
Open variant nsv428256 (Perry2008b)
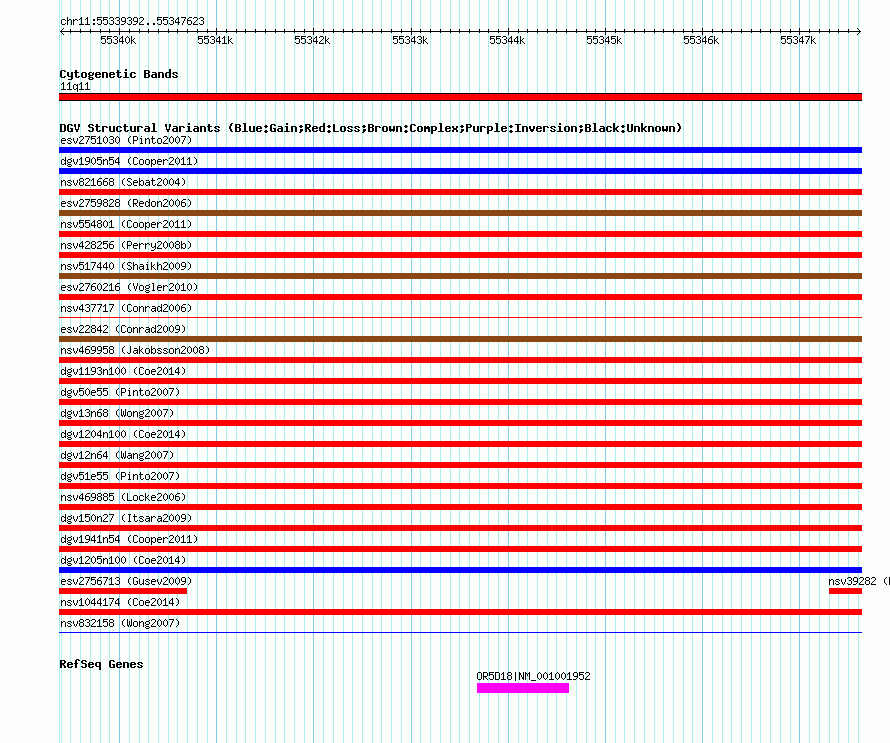point(126,245)
